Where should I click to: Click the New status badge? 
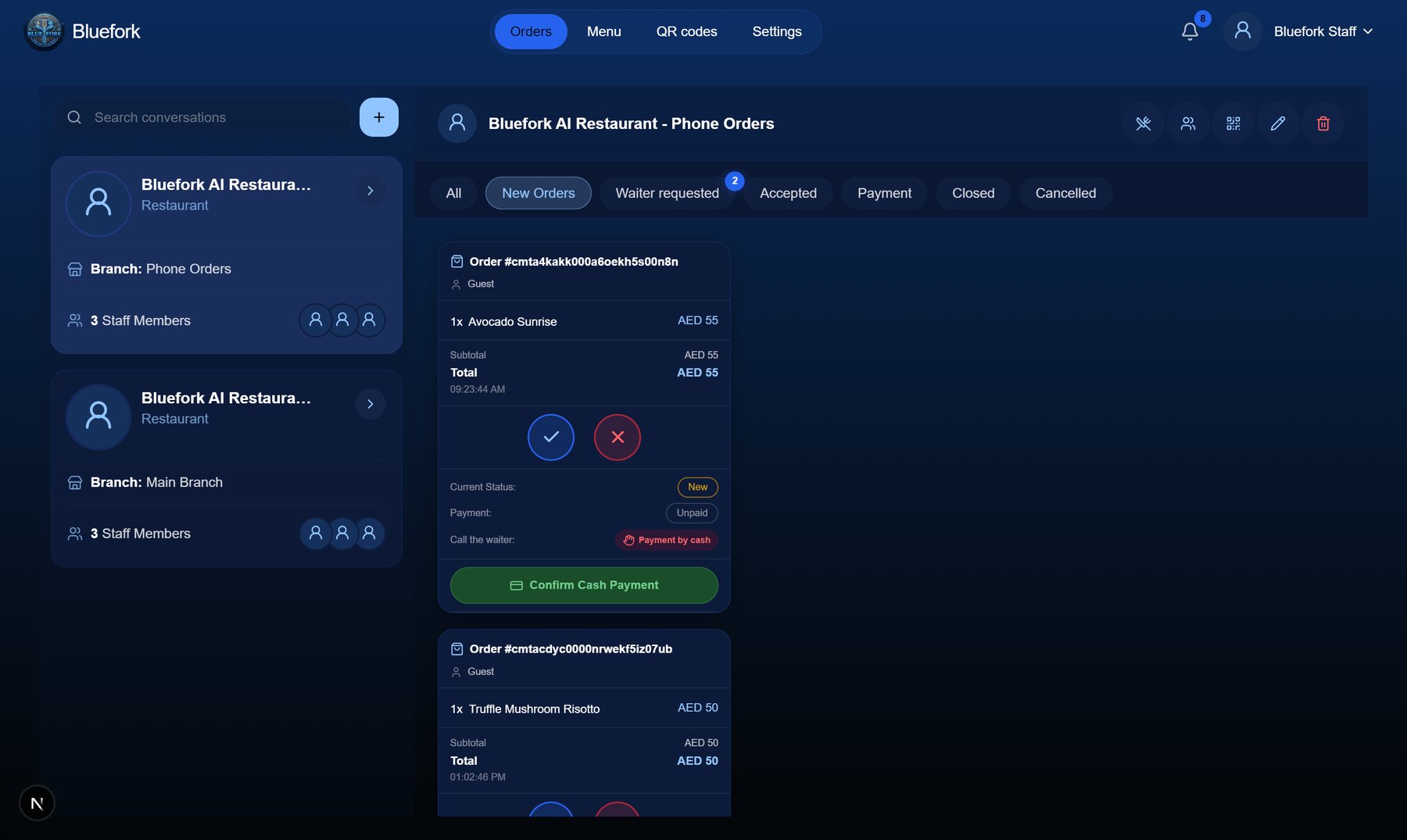pyautogui.click(x=698, y=487)
